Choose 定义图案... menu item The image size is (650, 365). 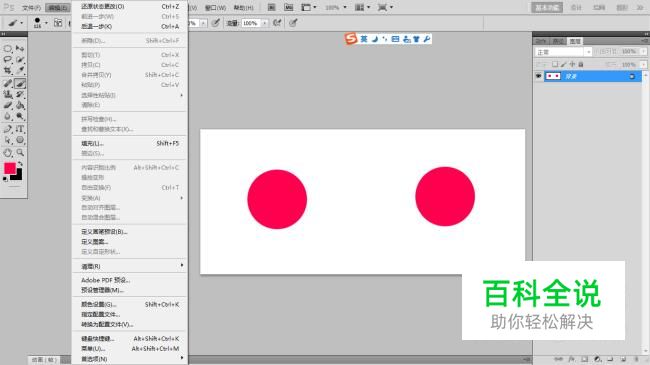click(129, 241)
